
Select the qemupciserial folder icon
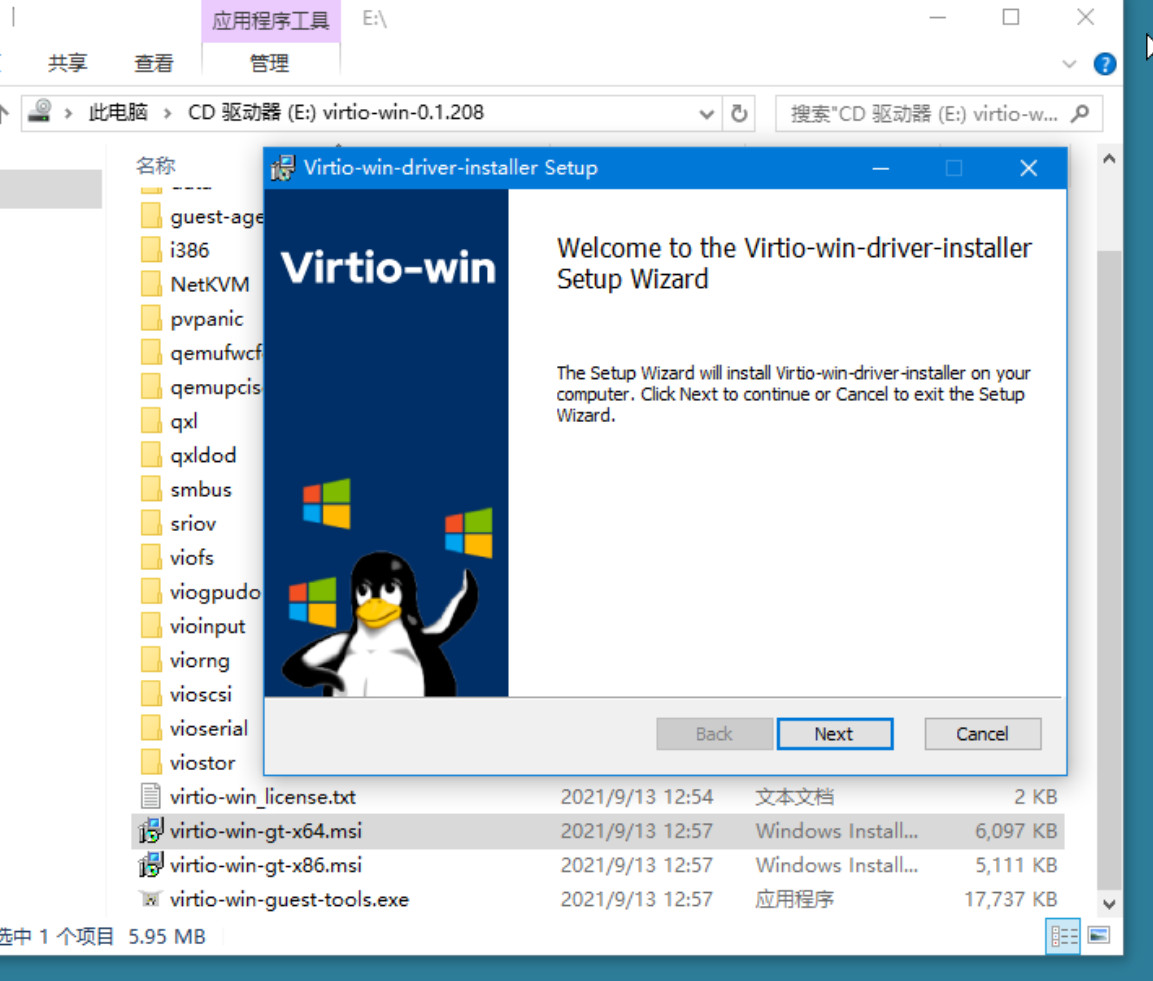coord(151,387)
